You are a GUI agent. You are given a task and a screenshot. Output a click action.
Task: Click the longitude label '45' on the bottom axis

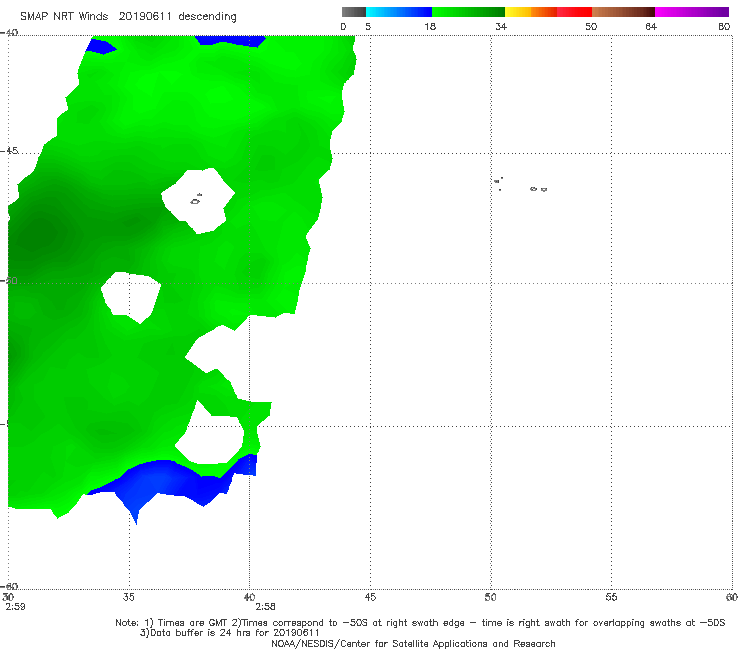[370, 597]
